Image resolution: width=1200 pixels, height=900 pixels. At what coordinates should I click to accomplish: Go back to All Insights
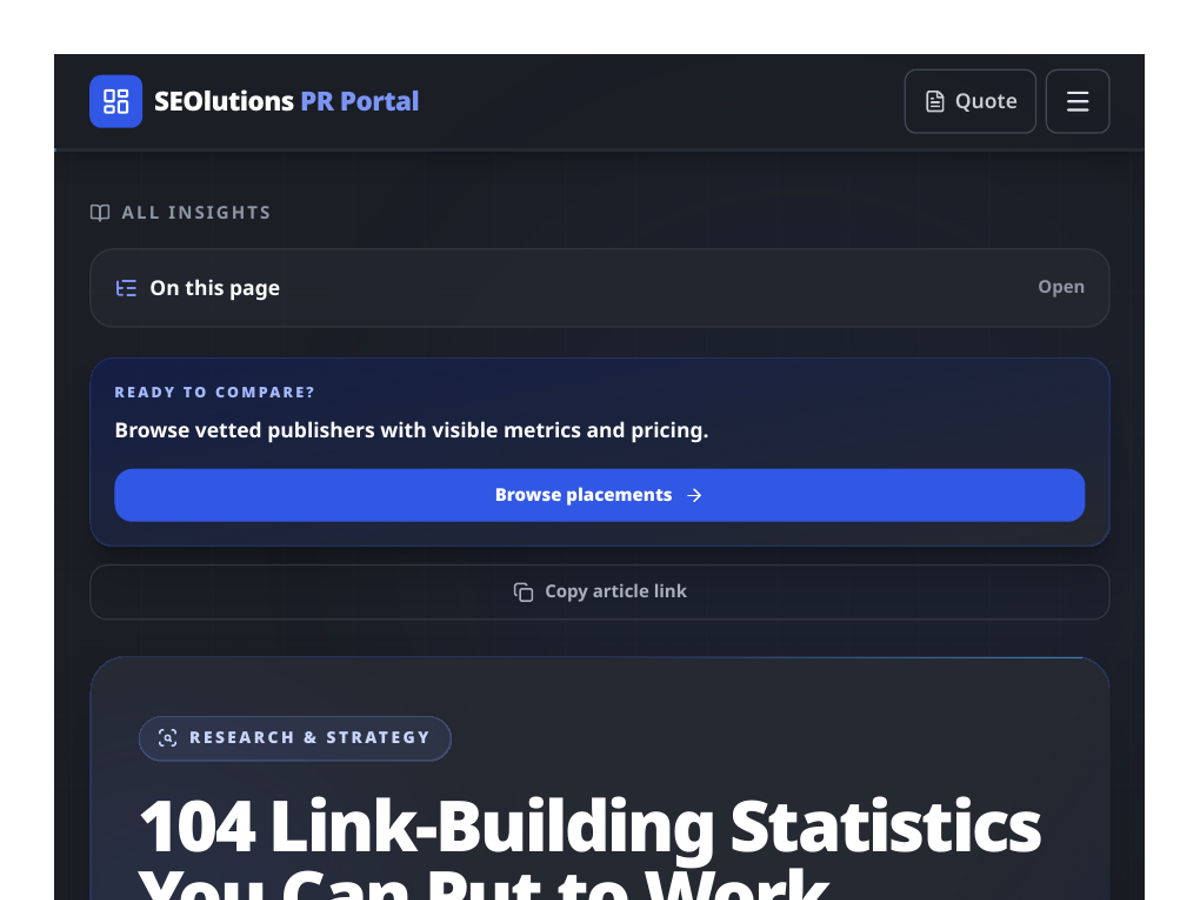(x=181, y=212)
